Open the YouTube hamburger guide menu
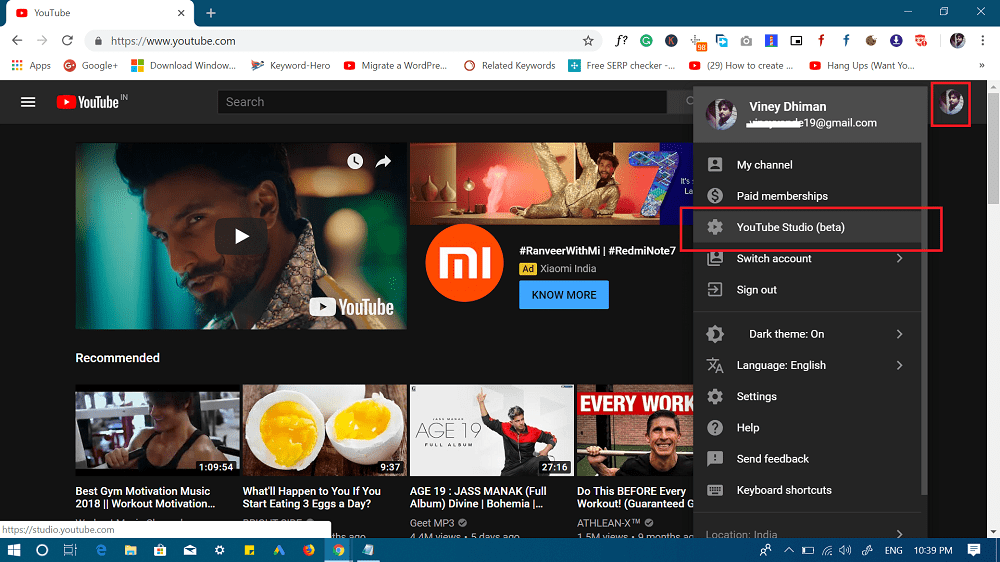This screenshot has width=1000, height=562. coord(27,102)
